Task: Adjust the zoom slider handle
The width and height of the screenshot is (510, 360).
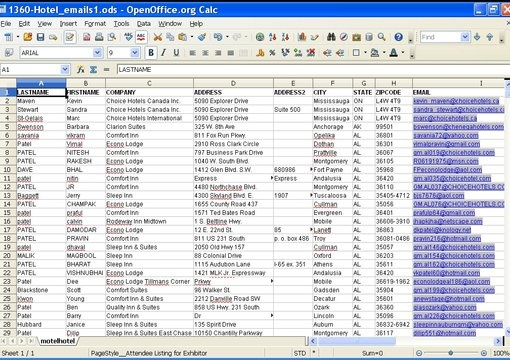Action: click(x=451, y=353)
